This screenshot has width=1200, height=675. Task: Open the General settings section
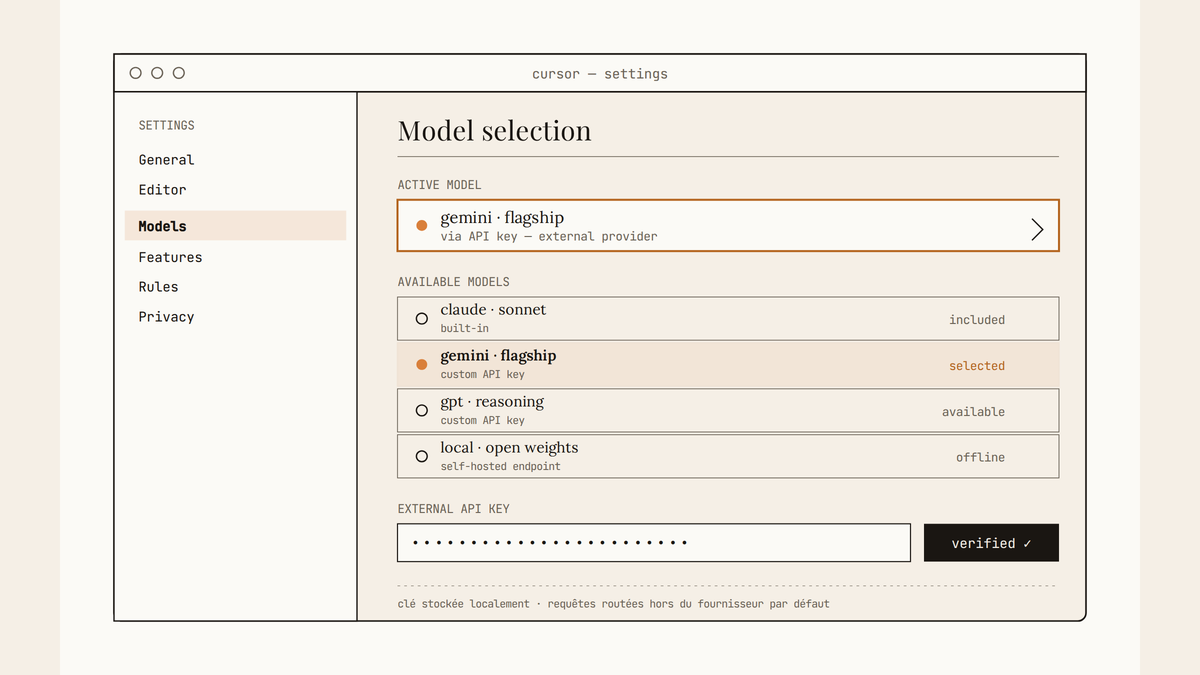coord(166,160)
